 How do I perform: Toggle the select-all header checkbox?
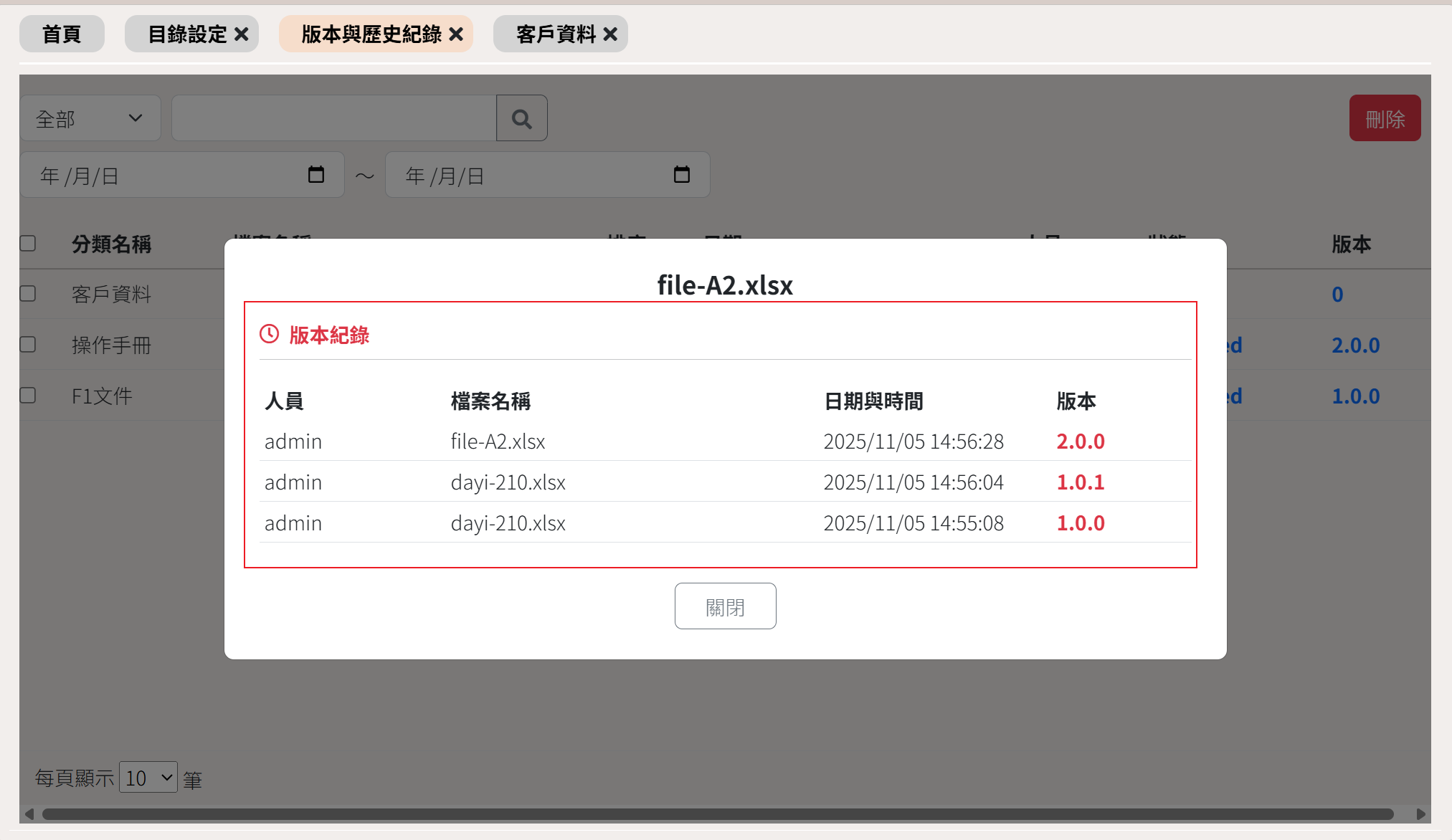click(x=28, y=244)
